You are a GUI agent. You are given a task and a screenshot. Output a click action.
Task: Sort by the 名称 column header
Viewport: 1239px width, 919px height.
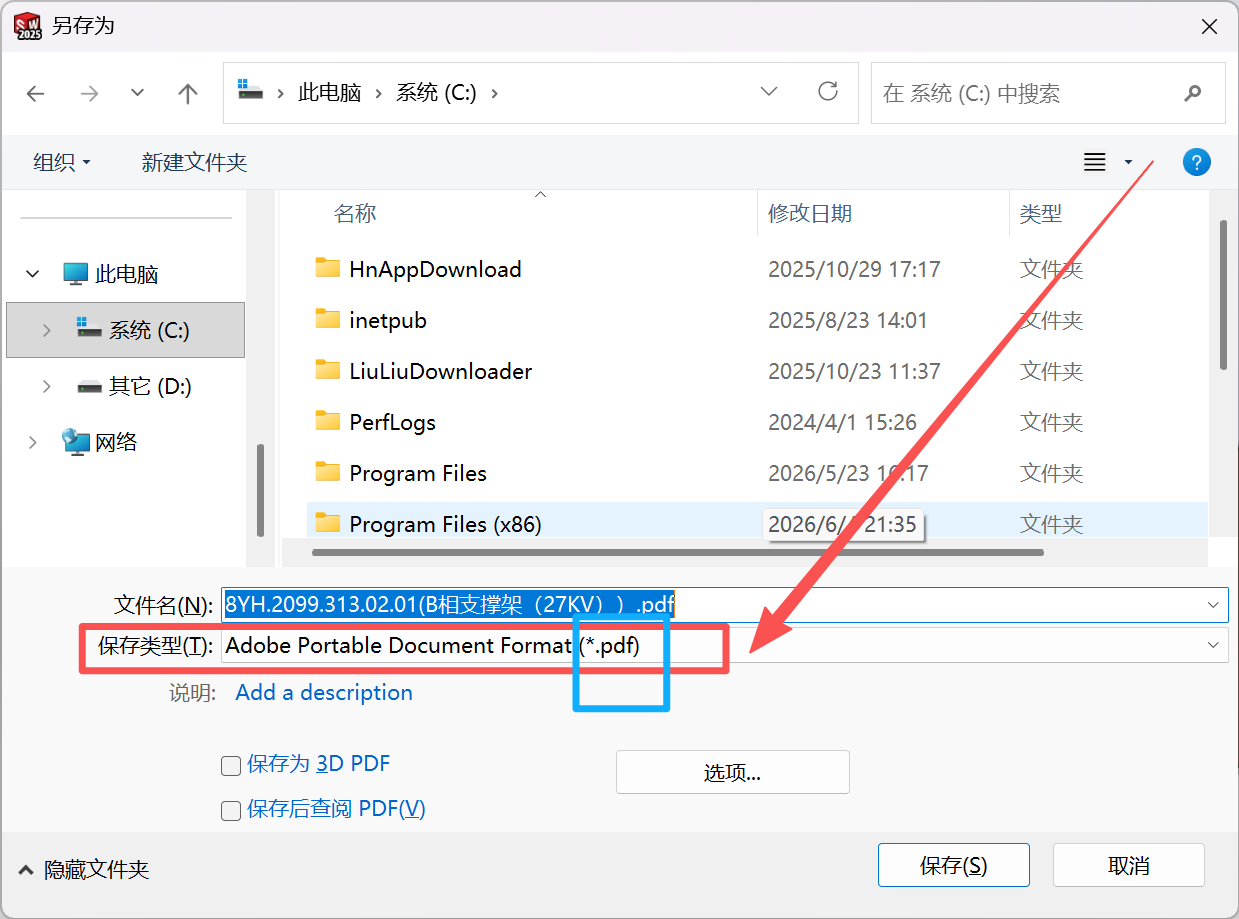tap(355, 213)
